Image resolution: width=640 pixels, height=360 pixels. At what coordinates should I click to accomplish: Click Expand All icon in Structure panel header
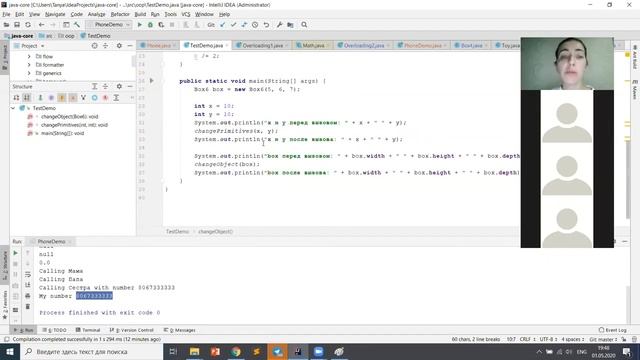[95, 87]
